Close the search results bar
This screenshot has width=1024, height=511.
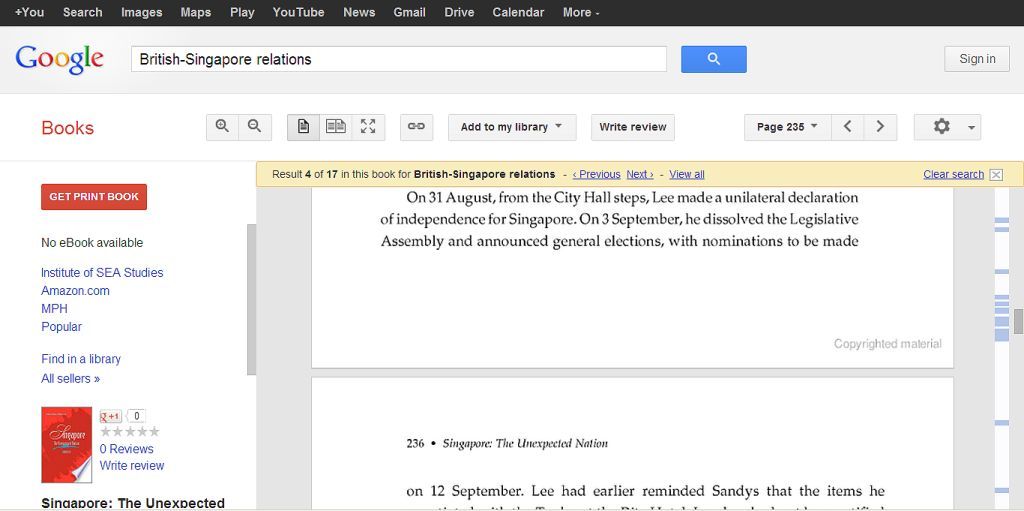click(x=996, y=174)
